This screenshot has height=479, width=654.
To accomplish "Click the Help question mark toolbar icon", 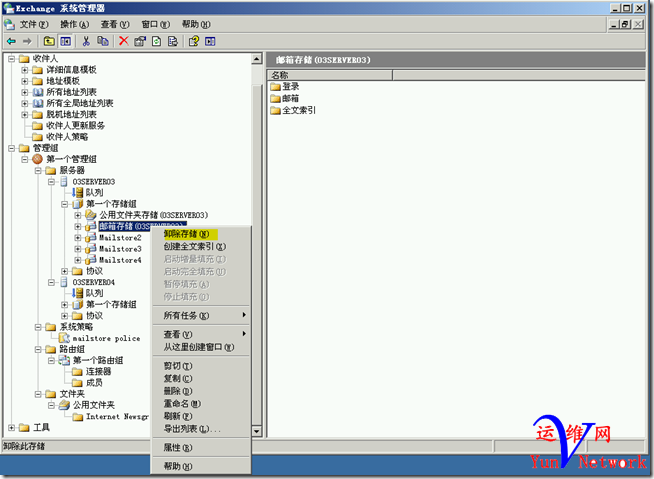I will pos(194,41).
